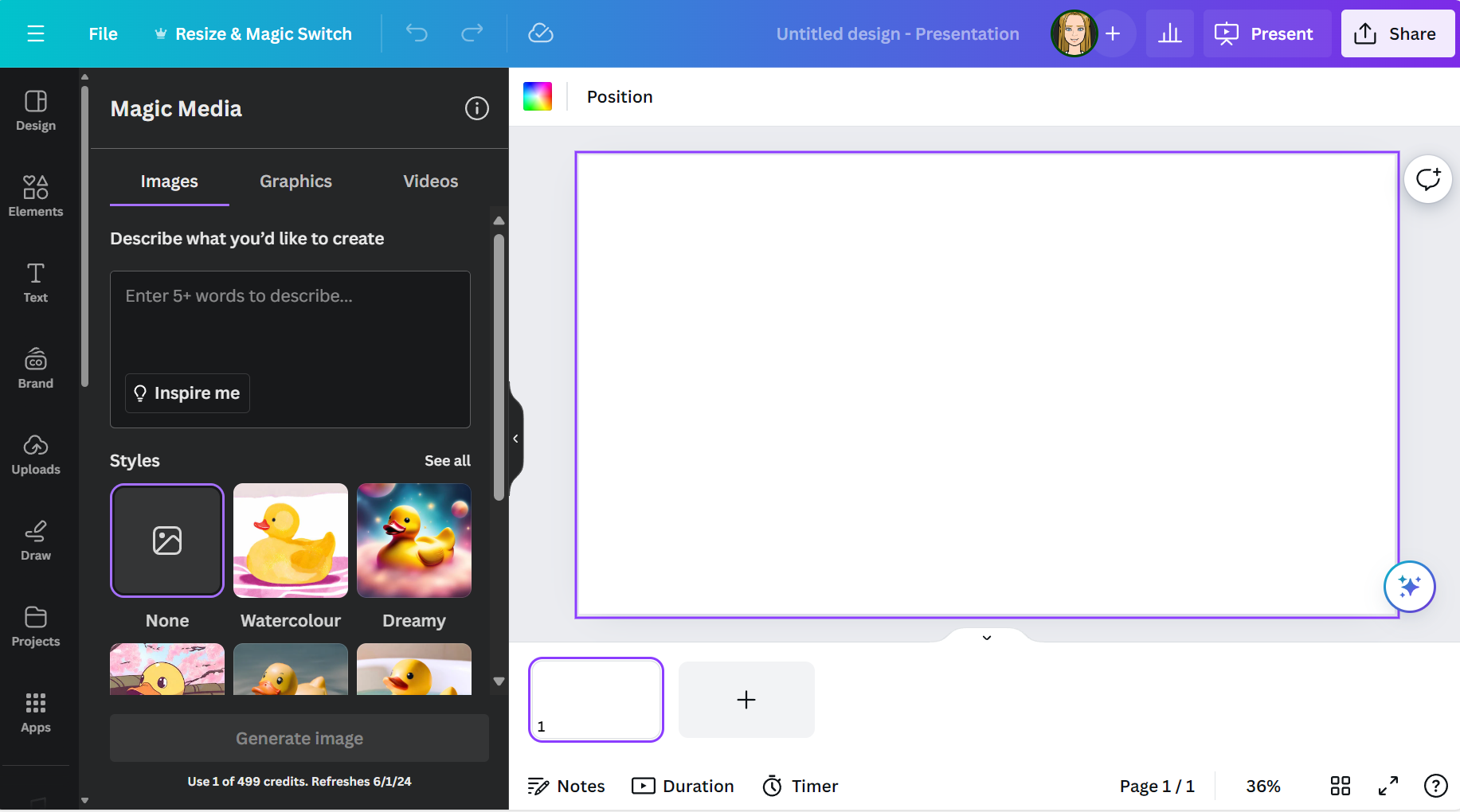Open the Apps sidebar panel
1460x812 pixels.
coord(36,712)
